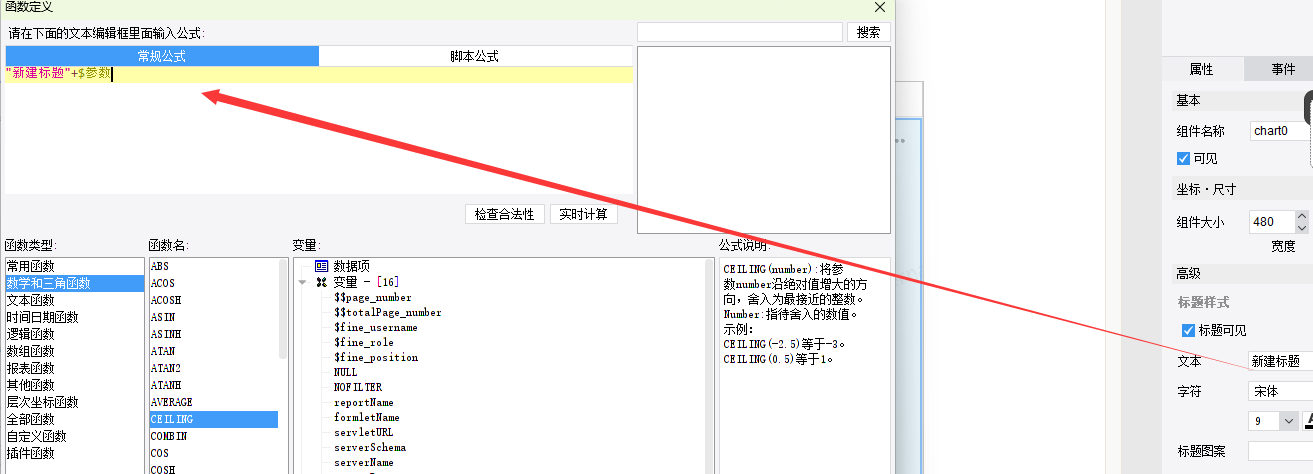The image size is (1313, 474).
Task: Click the 变量 node icon
Action: click(x=321, y=282)
